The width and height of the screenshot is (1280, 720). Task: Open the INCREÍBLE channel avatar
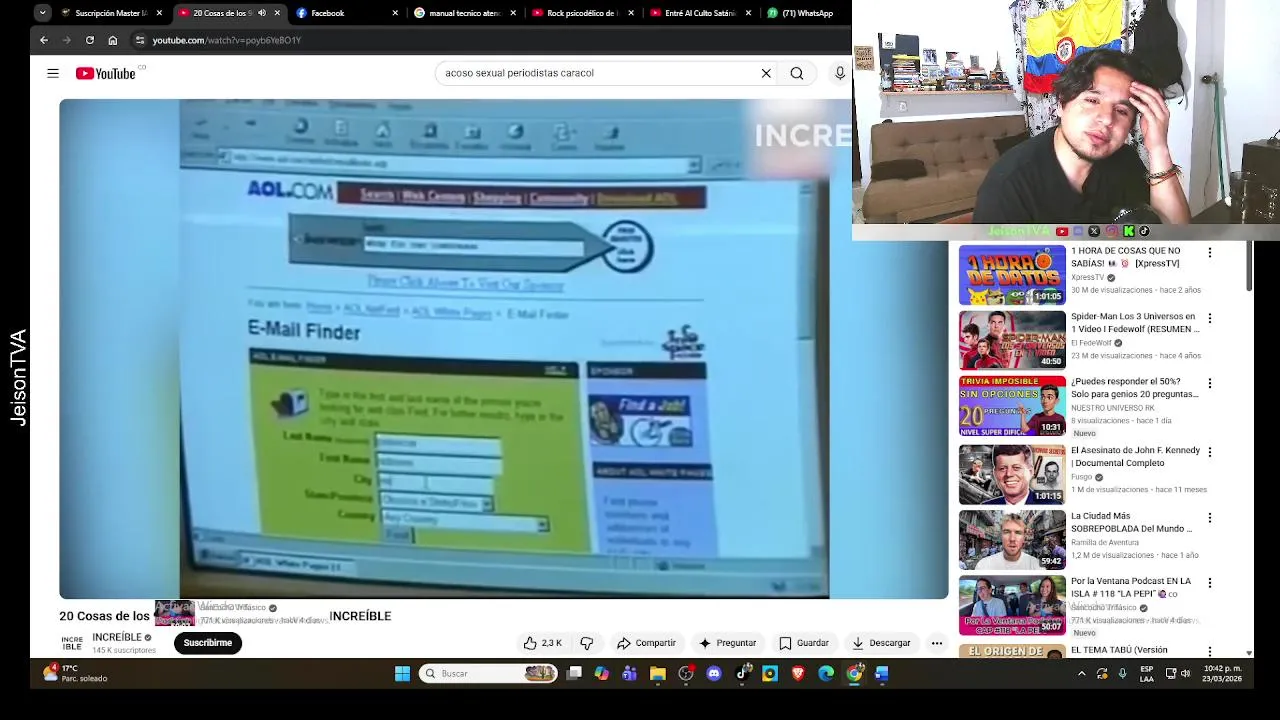point(72,643)
